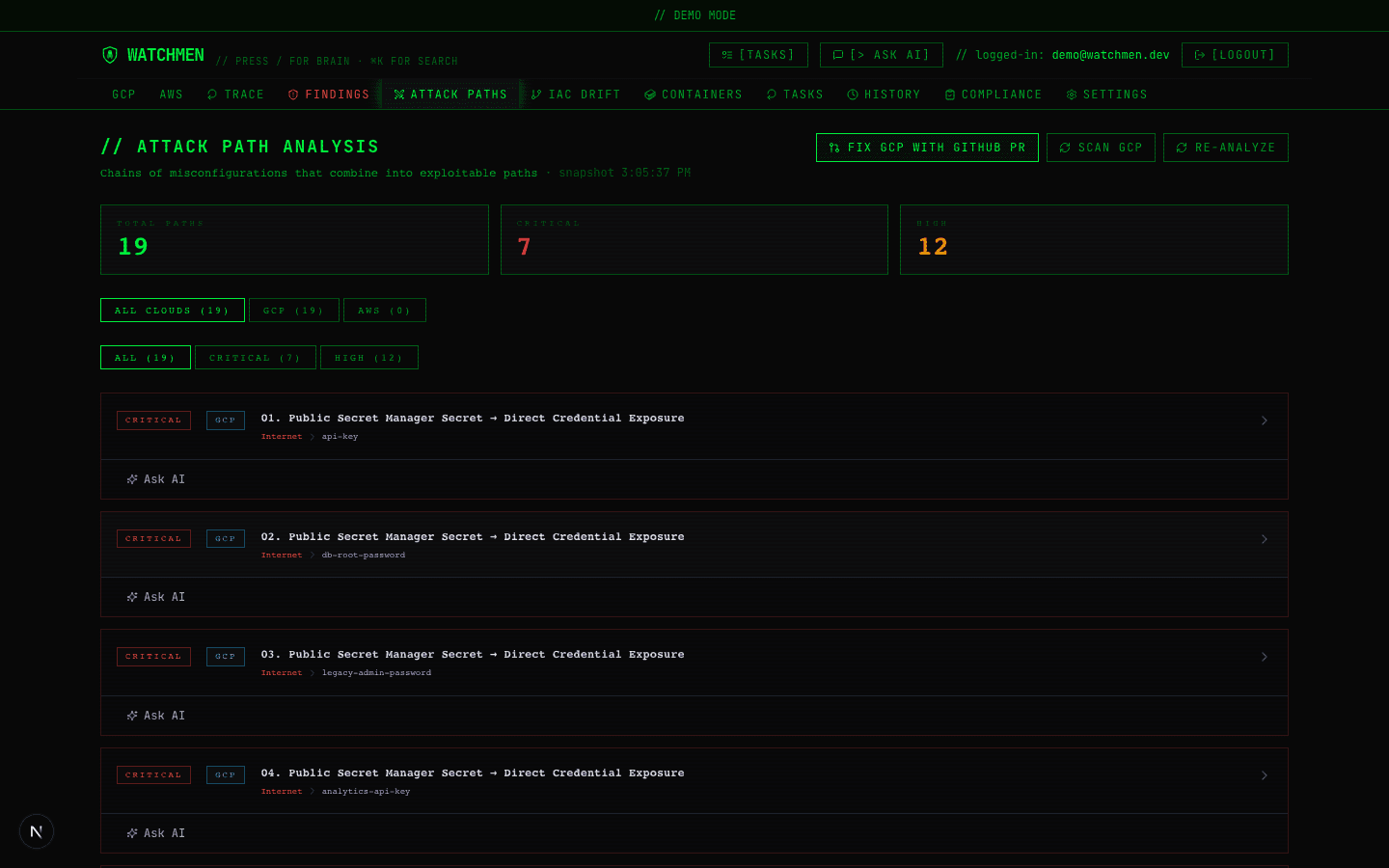Viewport: 1389px width, 868px height.
Task: Open the Next.js dev tools N badge
Action: tap(37, 831)
